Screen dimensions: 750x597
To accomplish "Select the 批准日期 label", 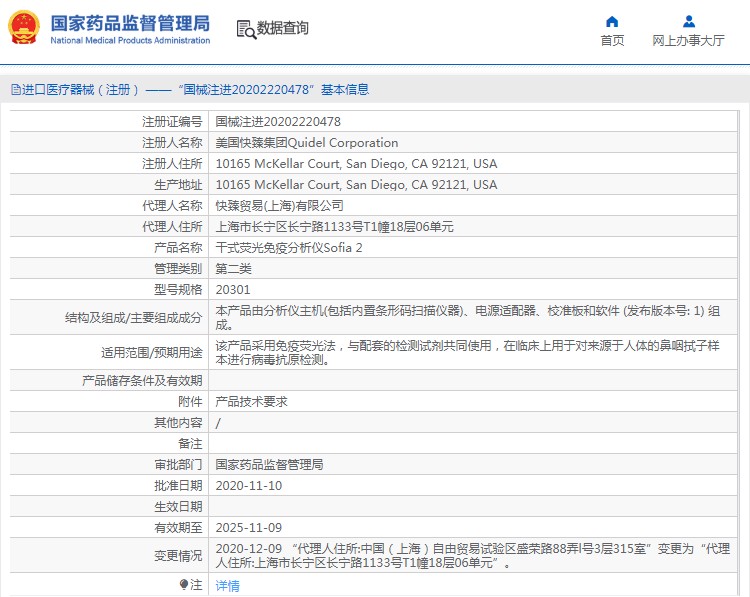I will click(x=178, y=486).
